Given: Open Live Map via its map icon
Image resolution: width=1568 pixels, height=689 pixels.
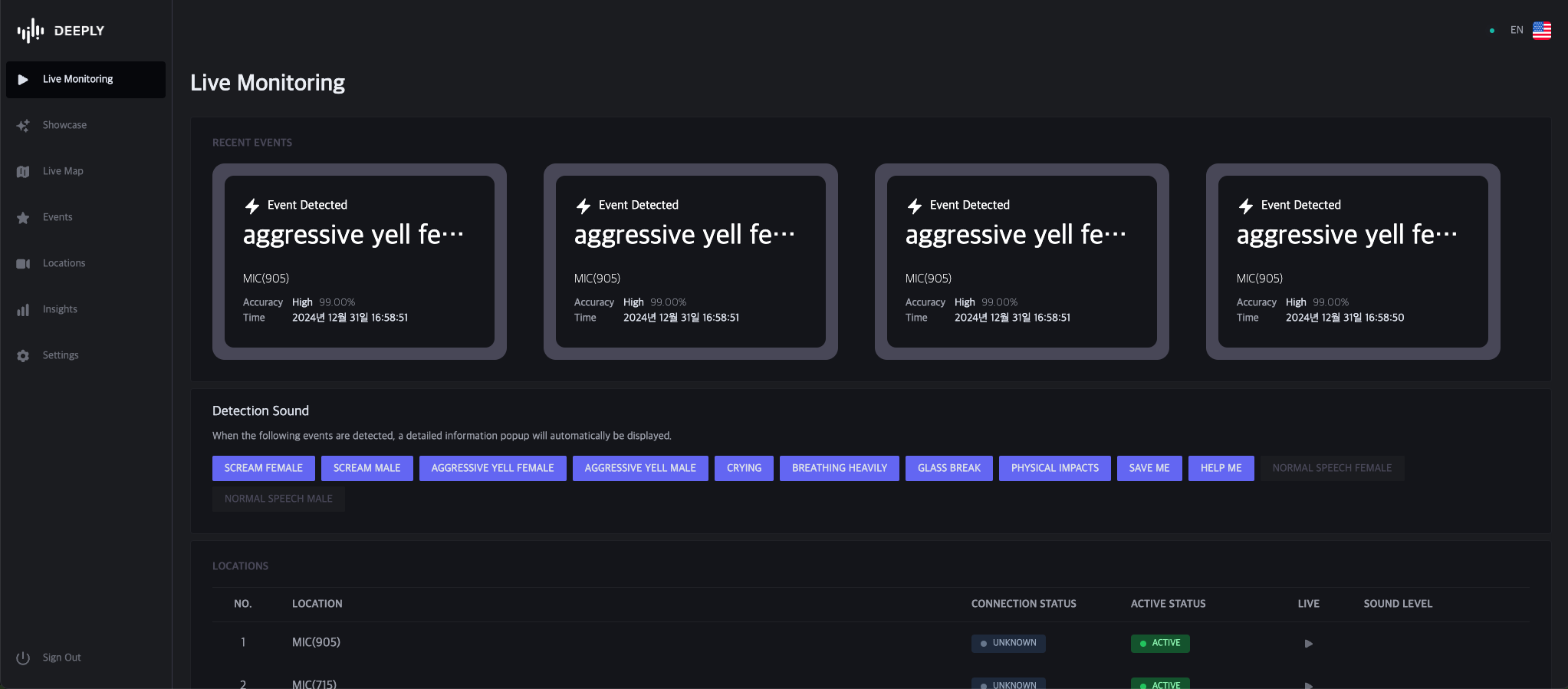Looking at the screenshot, I should (23, 172).
